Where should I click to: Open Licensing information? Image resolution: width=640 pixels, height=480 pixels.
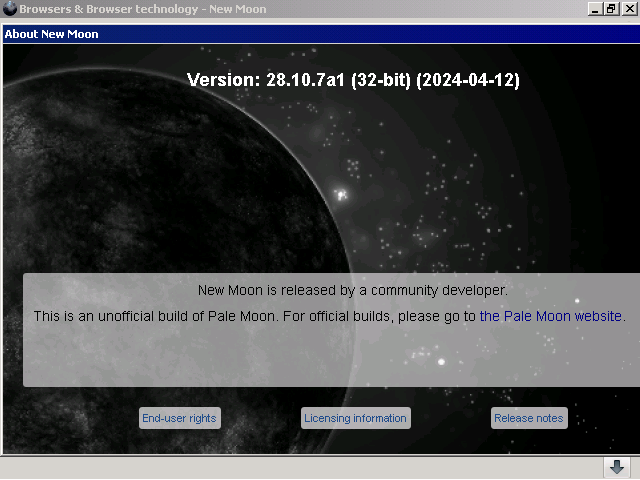pyautogui.click(x=356, y=418)
